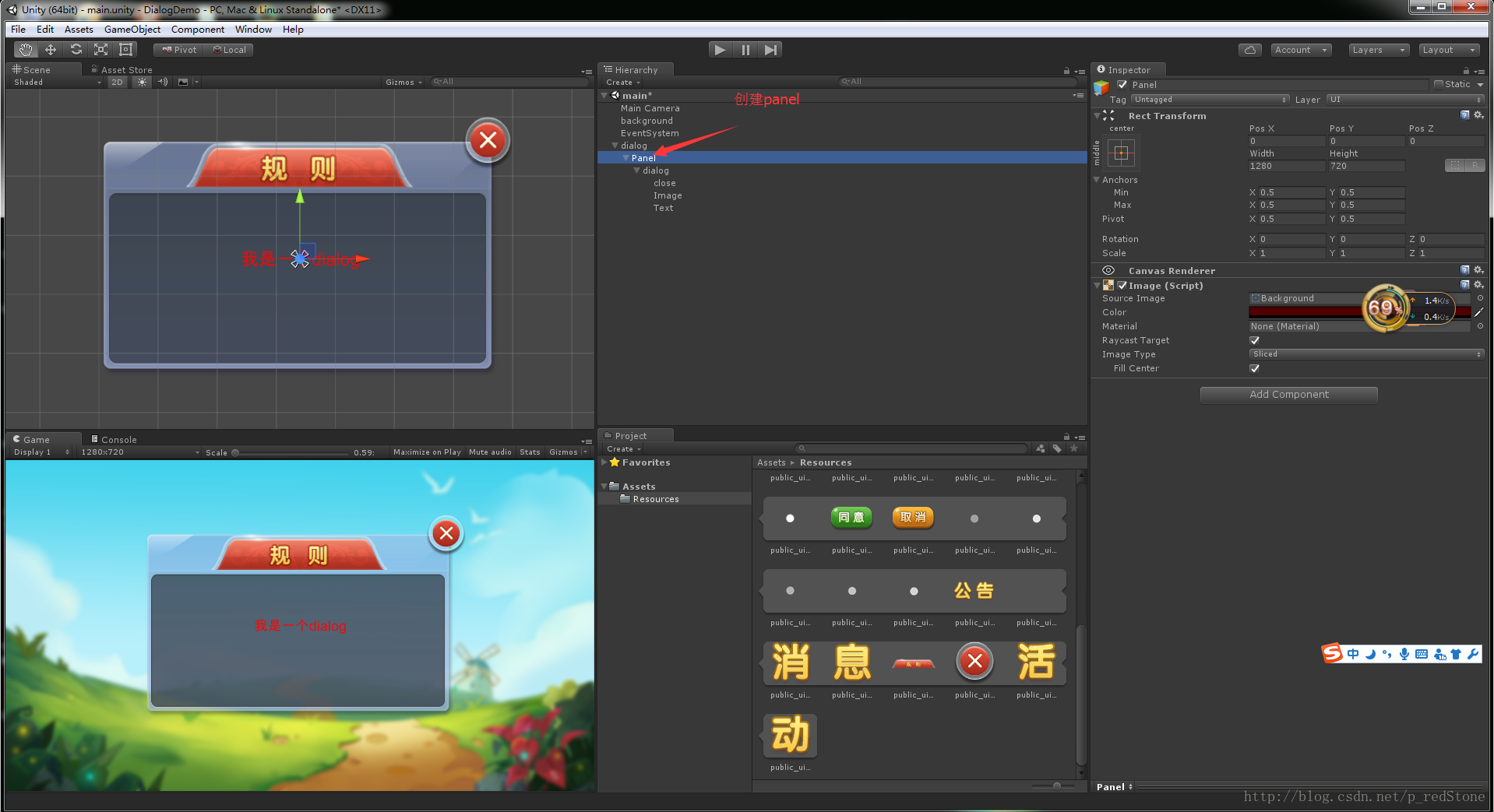
Task: Click the Step frame button
Action: click(770, 50)
